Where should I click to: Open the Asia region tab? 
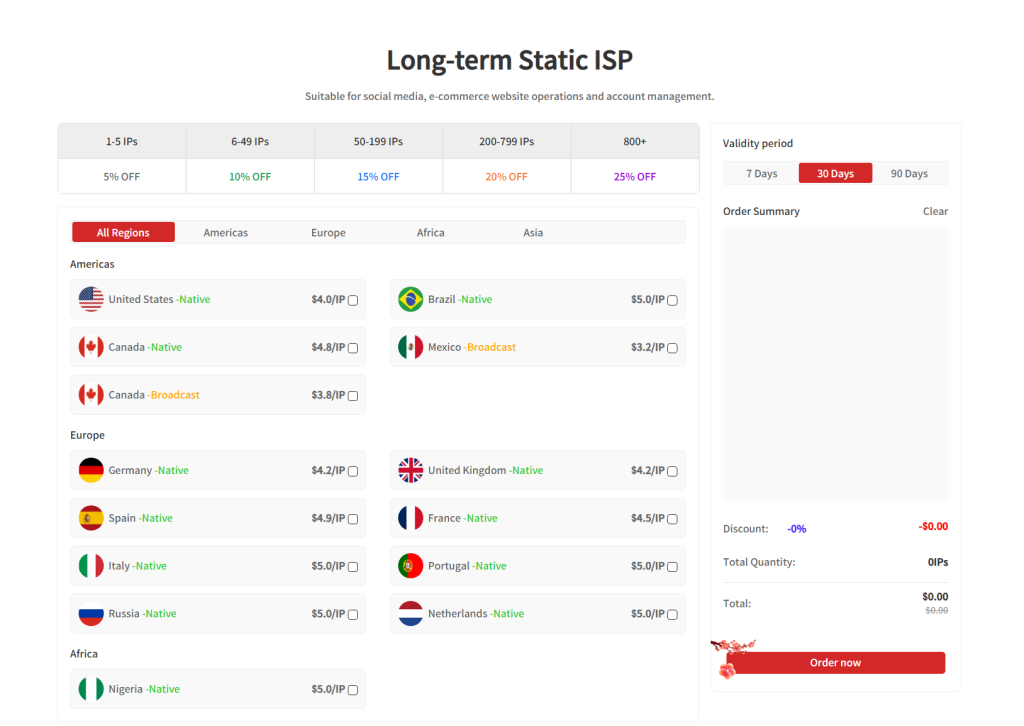533,233
